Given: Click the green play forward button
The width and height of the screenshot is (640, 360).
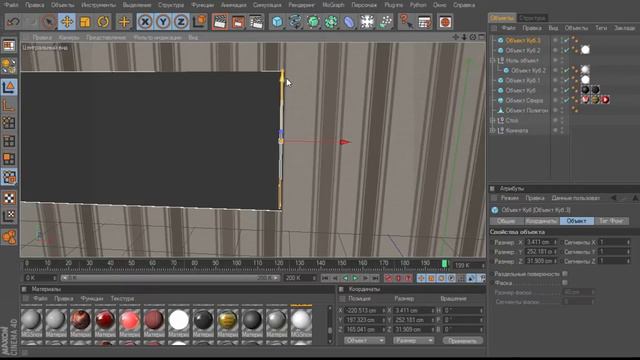Looking at the screenshot, I should (x=355, y=278).
